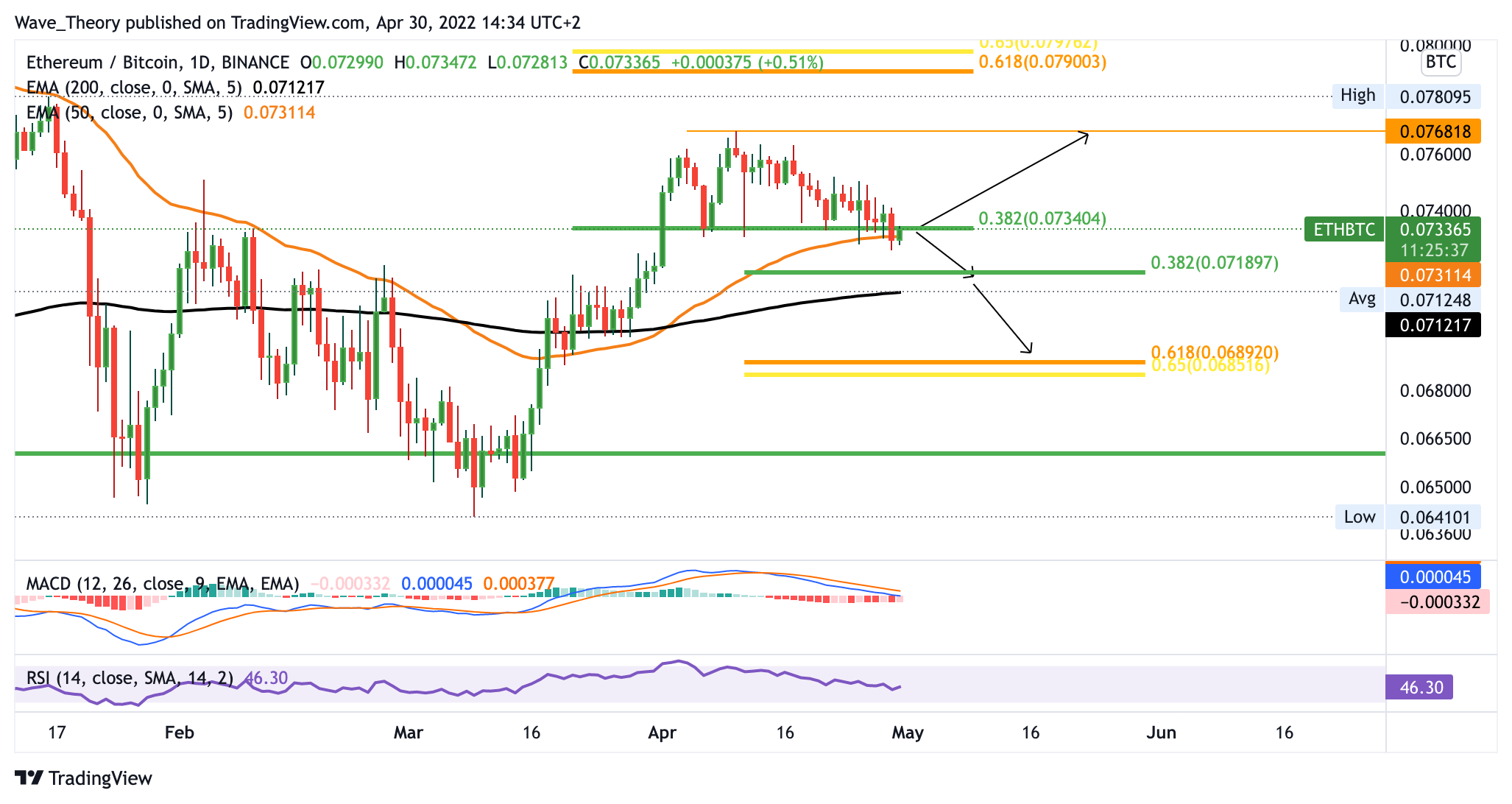
Task: Select the EMA 50 indicator legend
Action: 129,113
